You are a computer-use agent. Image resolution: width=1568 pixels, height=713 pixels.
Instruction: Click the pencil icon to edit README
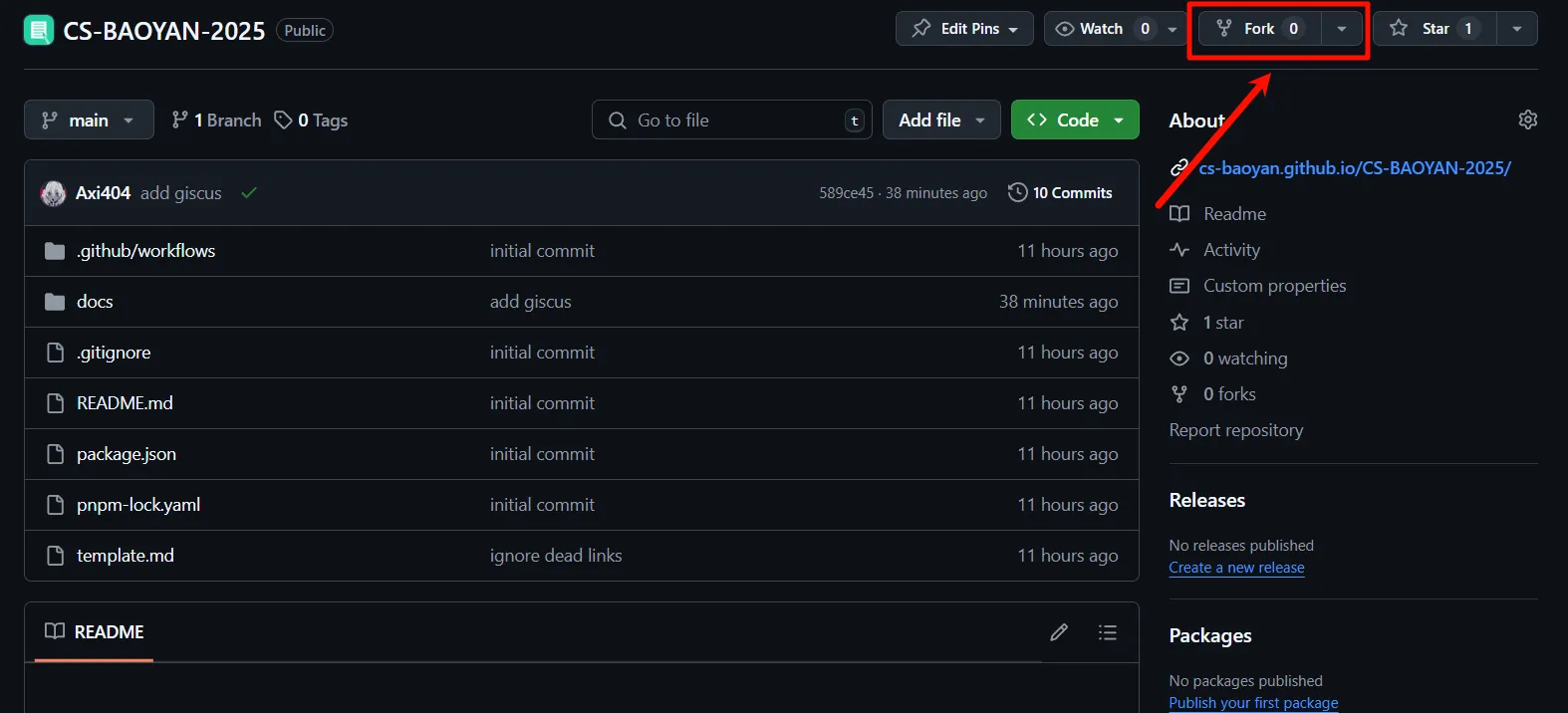[x=1059, y=632]
